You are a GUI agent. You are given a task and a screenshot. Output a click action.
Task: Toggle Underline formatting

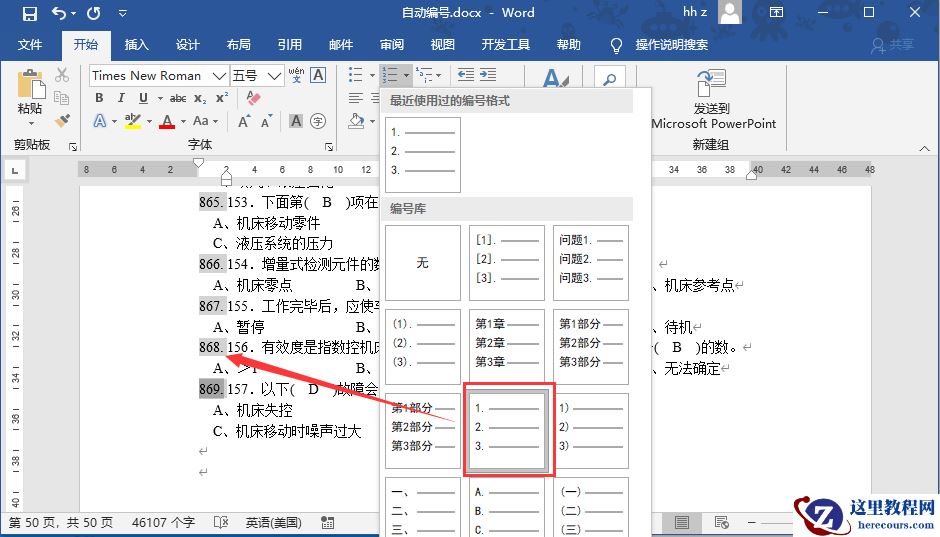click(143, 98)
